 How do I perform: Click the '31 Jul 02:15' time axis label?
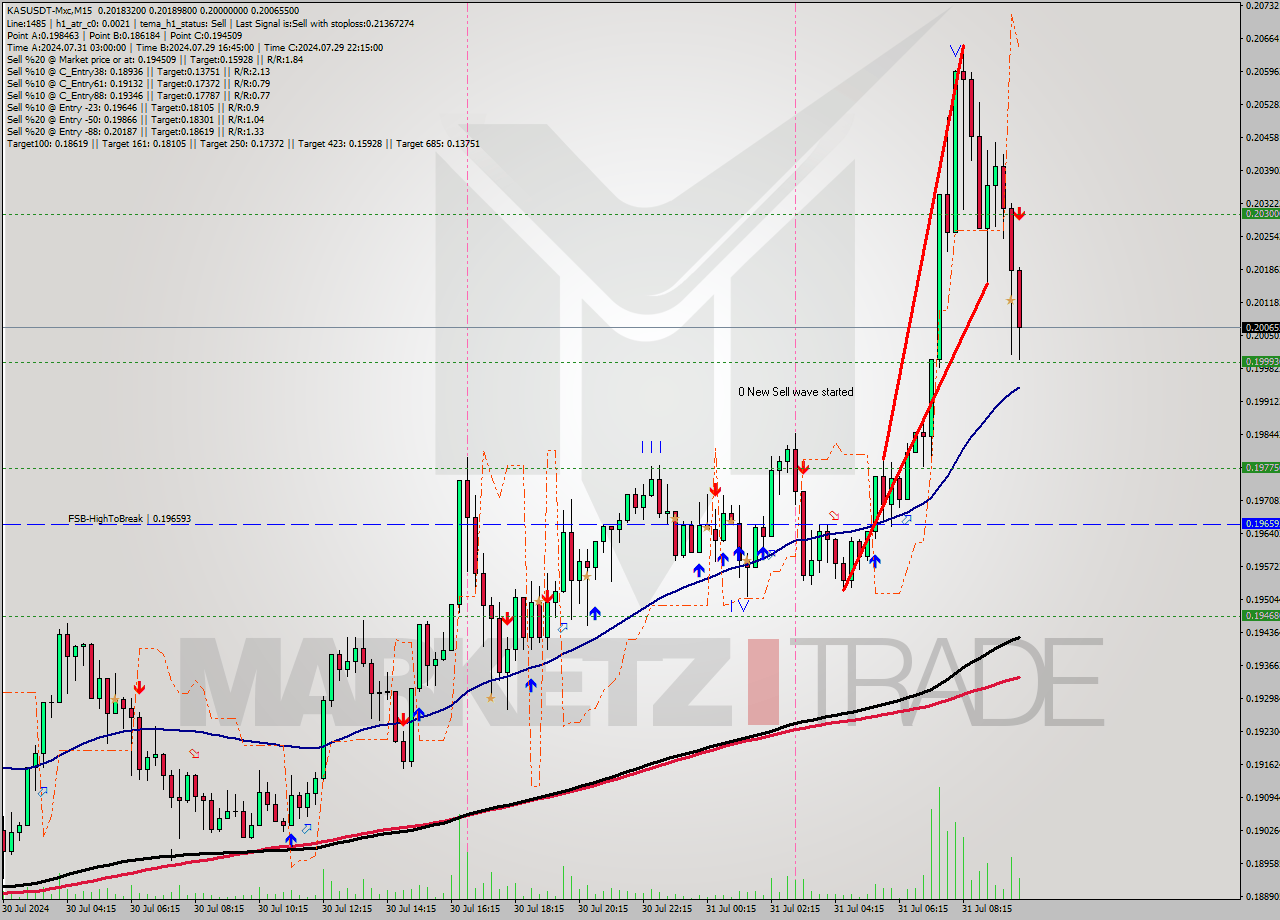coord(795,910)
